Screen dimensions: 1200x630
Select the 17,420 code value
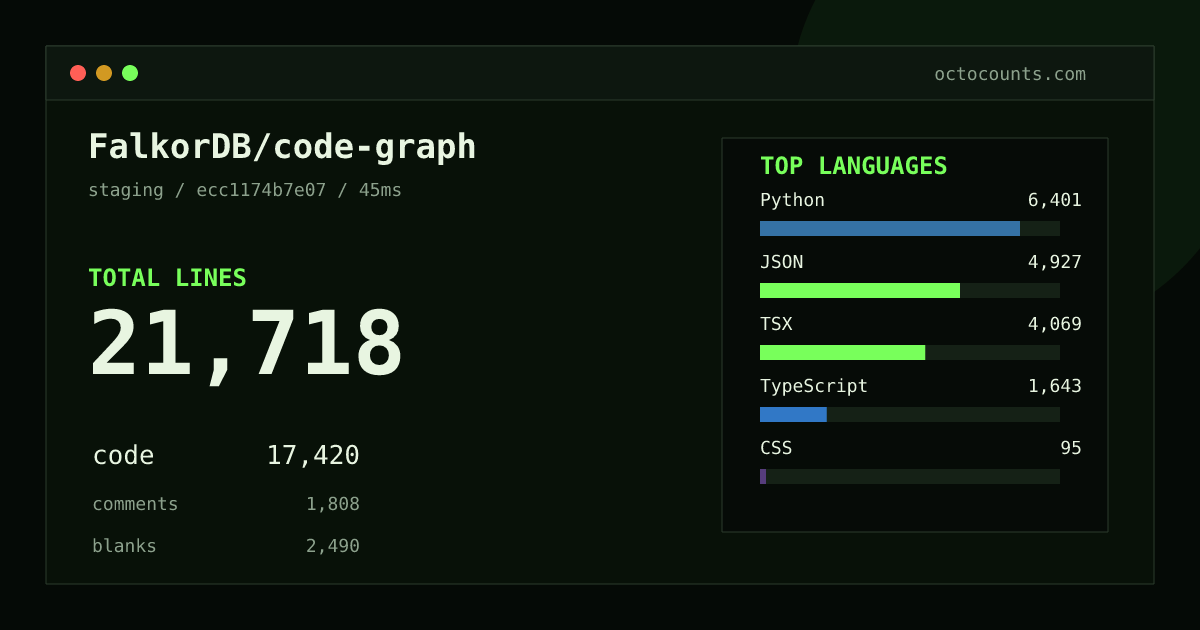coord(313,456)
